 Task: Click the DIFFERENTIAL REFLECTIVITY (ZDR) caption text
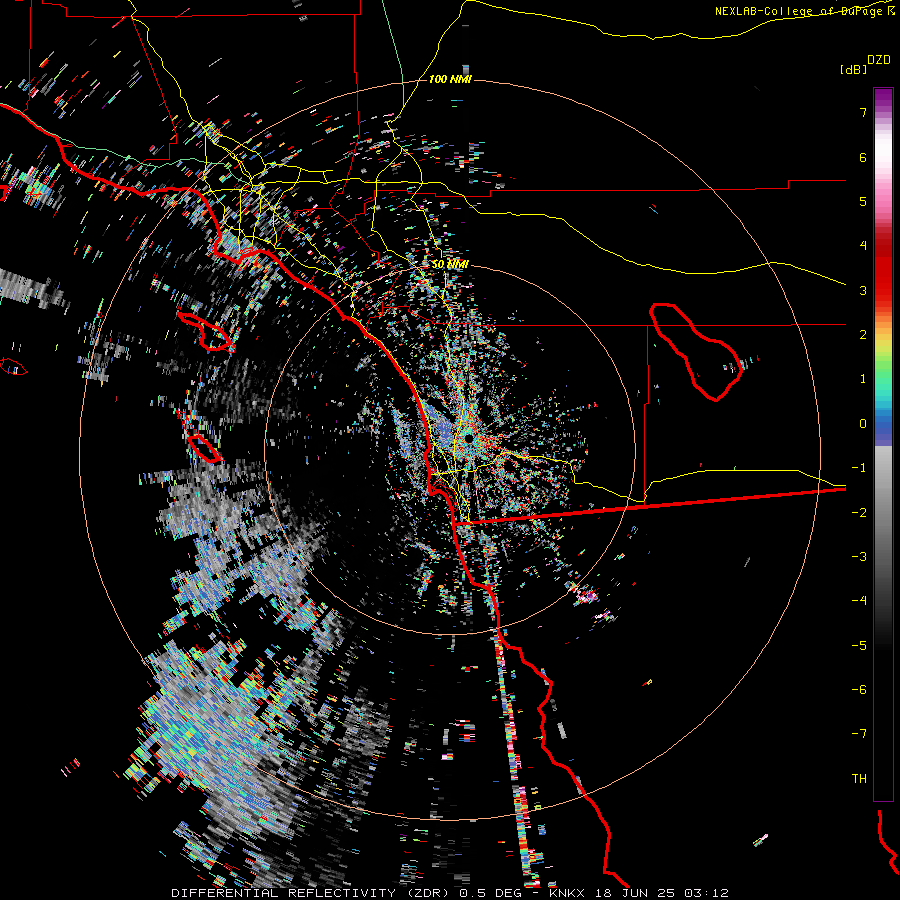pos(311,893)
